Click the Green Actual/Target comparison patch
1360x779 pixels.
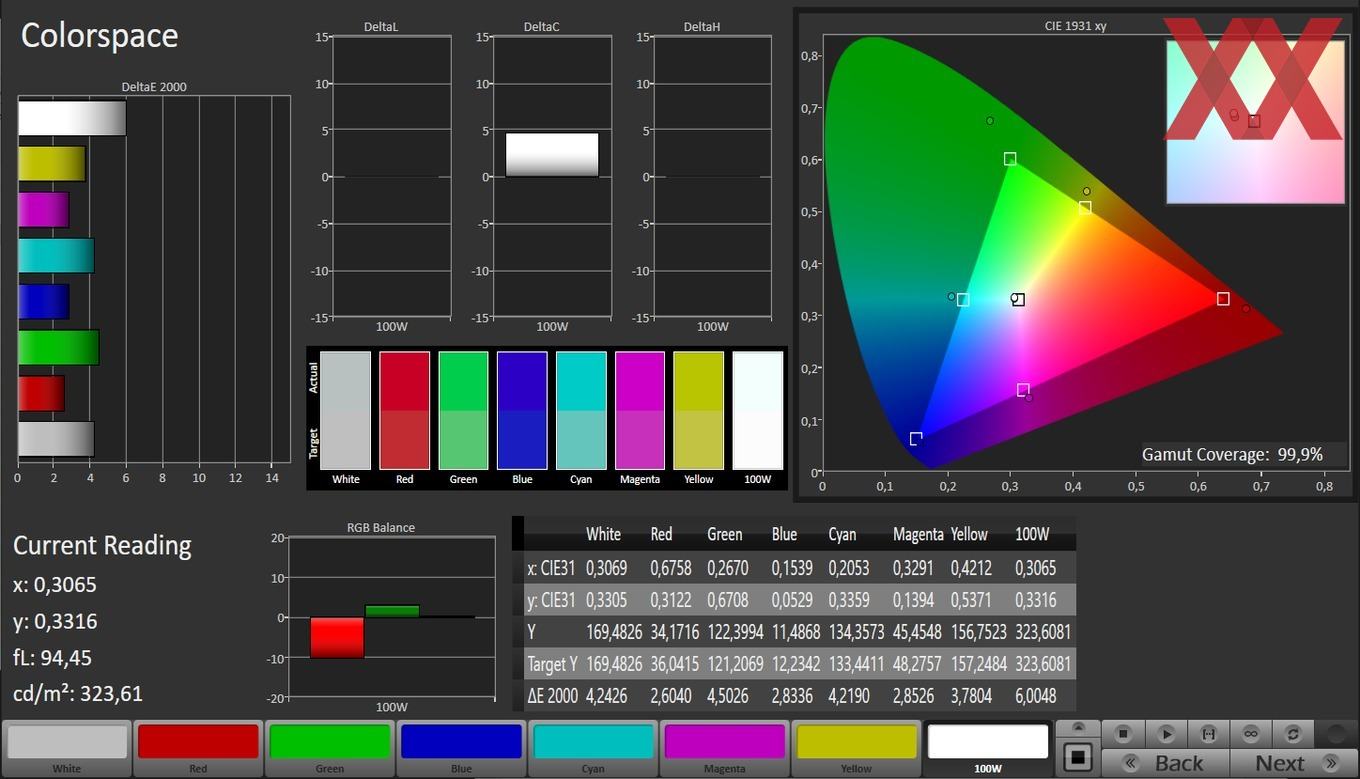coord(463,410)
